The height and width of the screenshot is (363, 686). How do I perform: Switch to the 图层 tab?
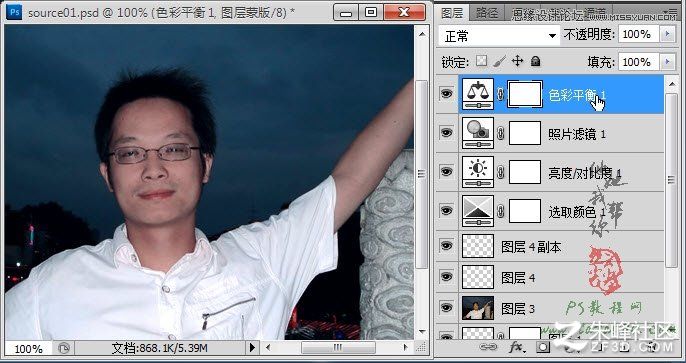452,14
